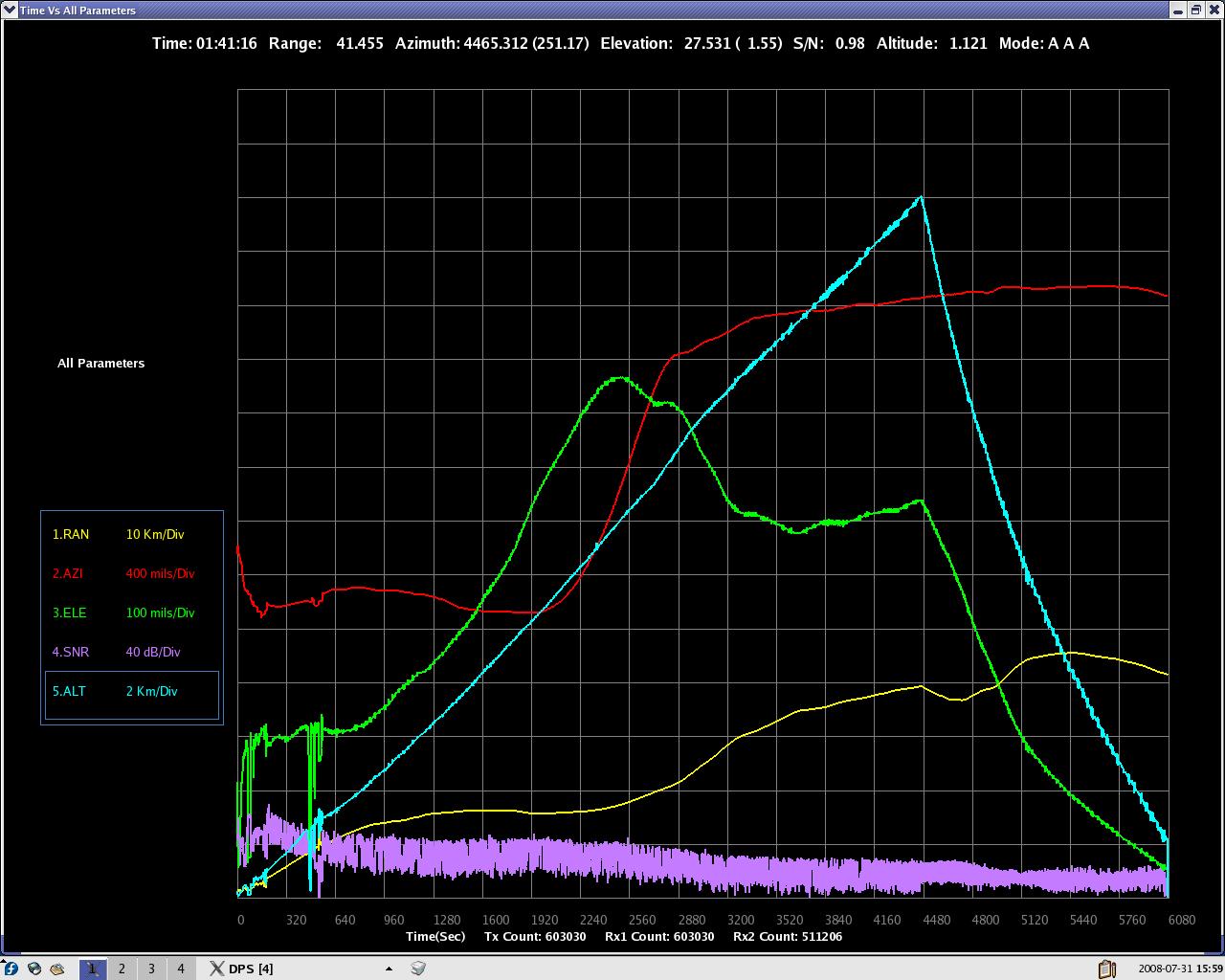Click the Azimuth 4465.312 readout
This screenshot has height=980, width=1225.
click(492, 43)
